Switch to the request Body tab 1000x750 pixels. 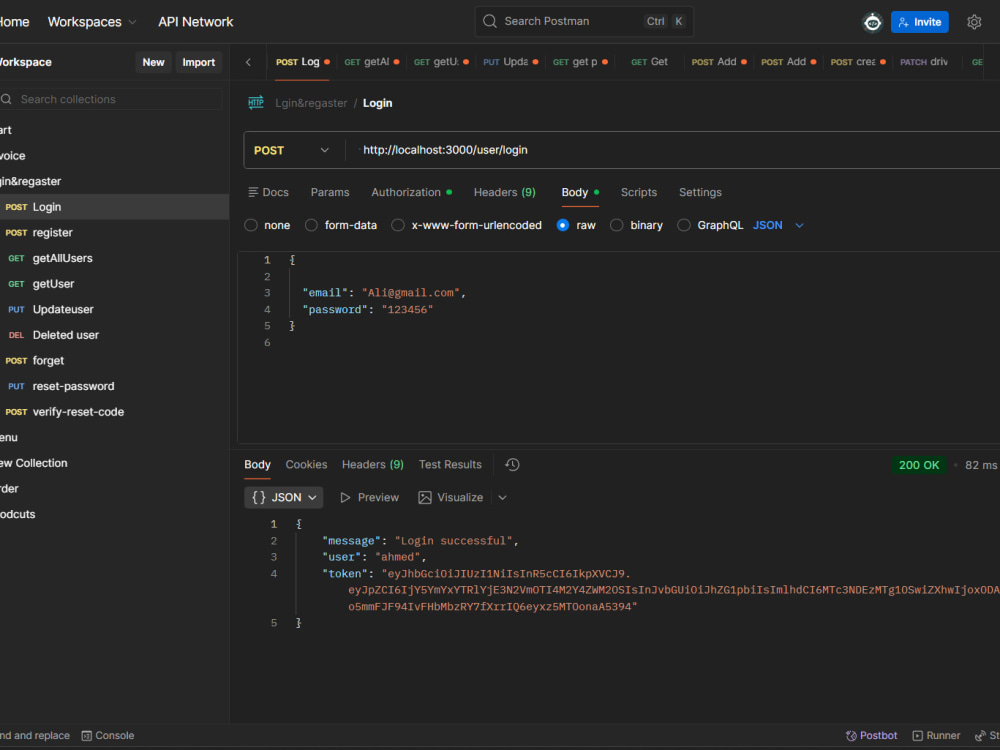pos(580,192)
